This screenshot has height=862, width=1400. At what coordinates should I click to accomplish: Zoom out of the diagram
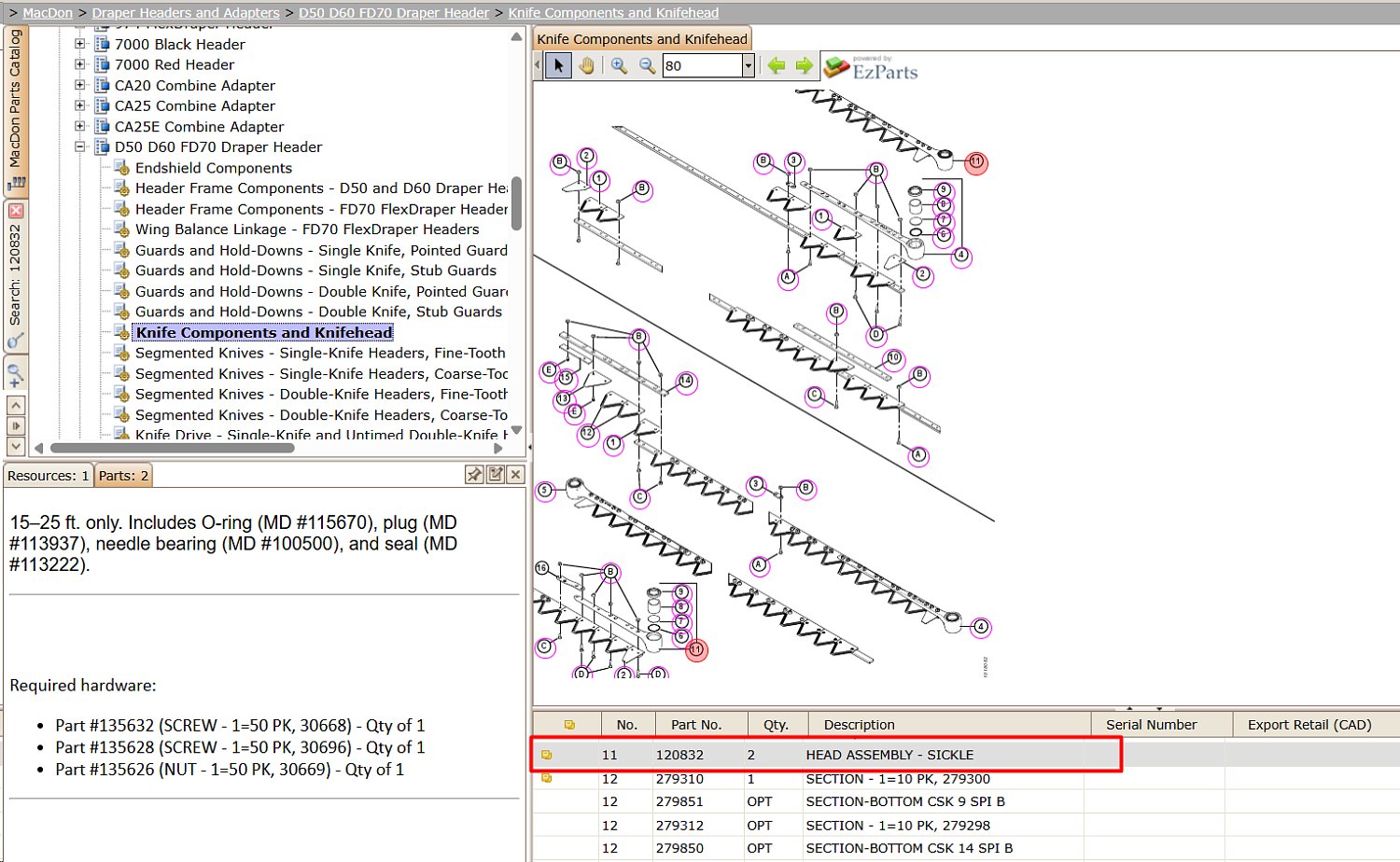647,65
